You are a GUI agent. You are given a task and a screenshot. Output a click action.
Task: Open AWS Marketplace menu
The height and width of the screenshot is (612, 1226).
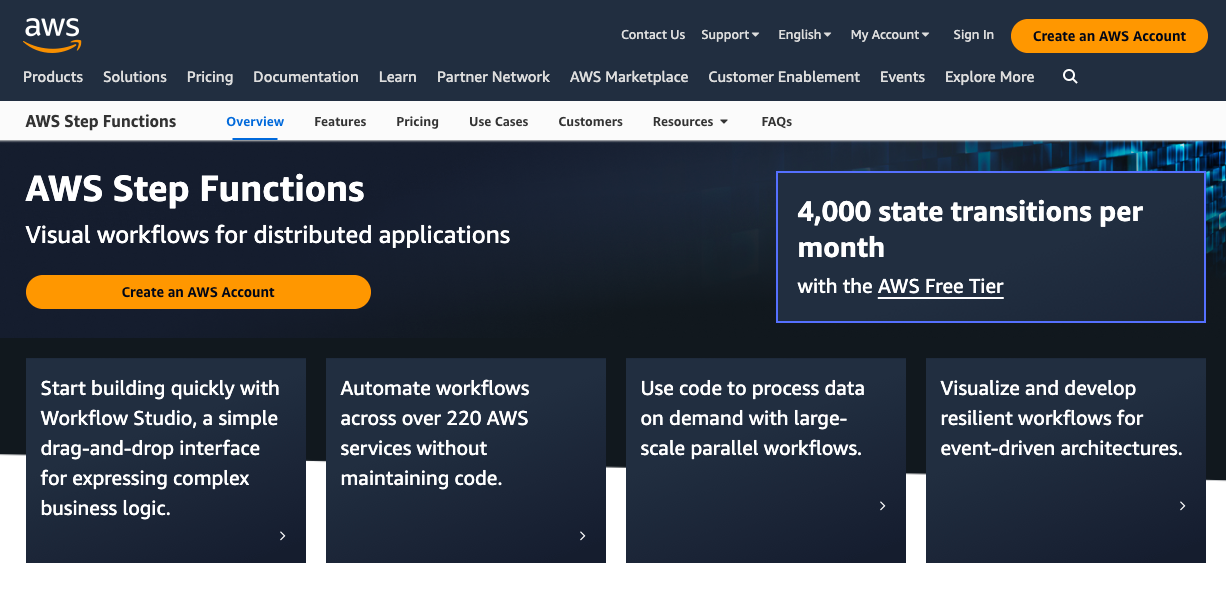[629, 77]
